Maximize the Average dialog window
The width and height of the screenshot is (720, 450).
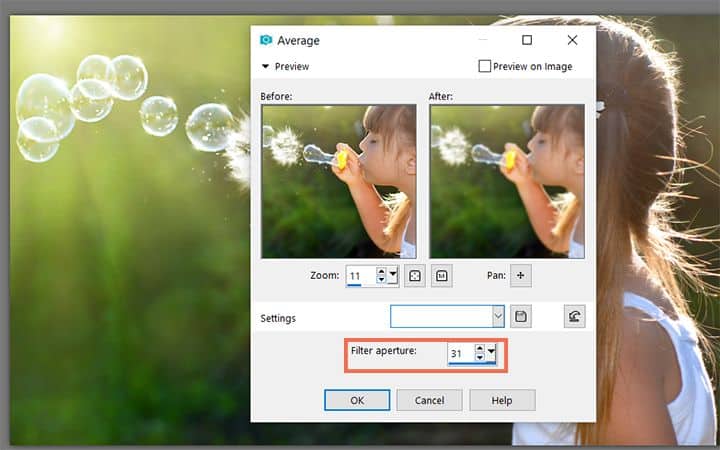click(527, 40)
